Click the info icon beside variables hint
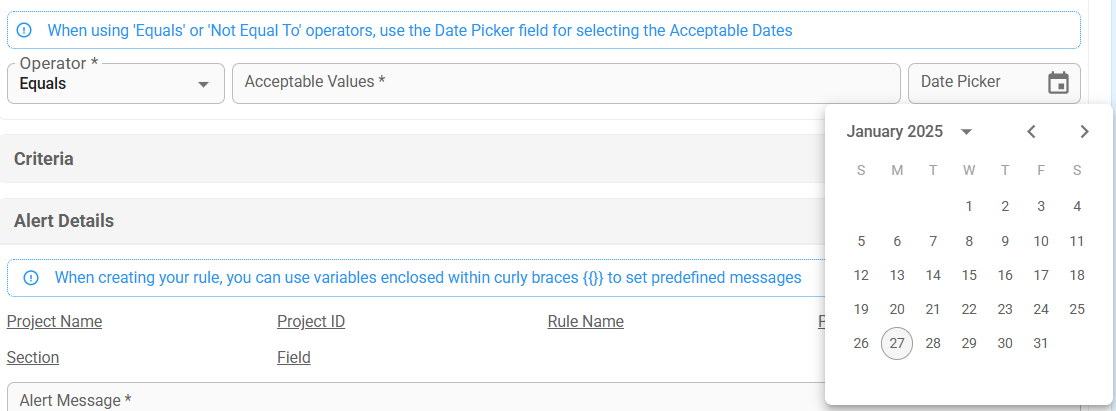 [x=31, y=278]
